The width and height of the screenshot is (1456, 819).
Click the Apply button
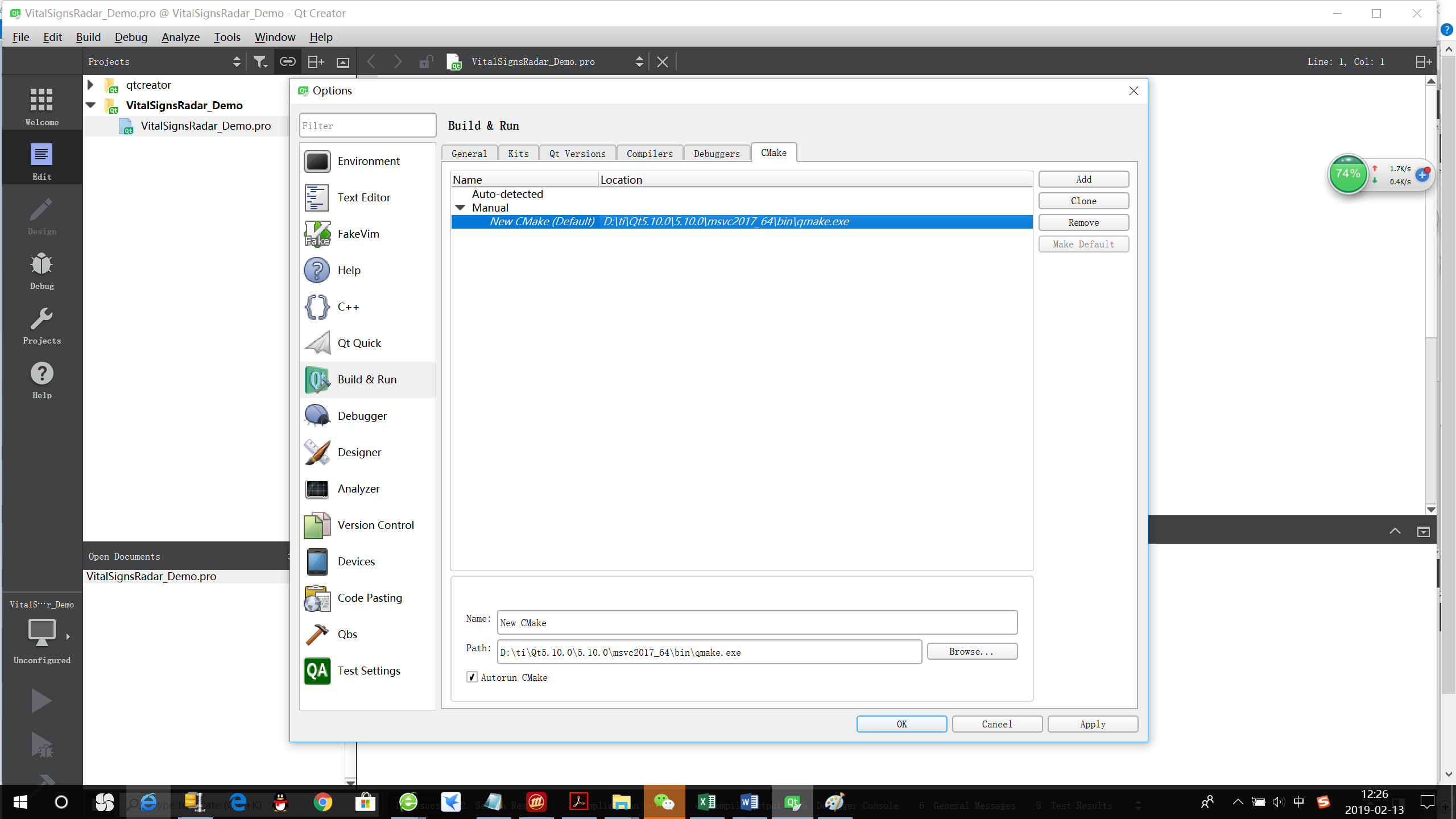pos(1093,724)
